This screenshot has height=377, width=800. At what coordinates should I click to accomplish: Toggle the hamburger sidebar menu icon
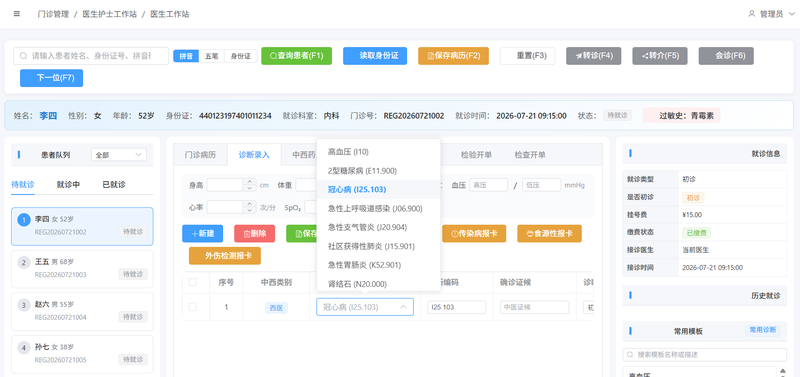point(17,14)
